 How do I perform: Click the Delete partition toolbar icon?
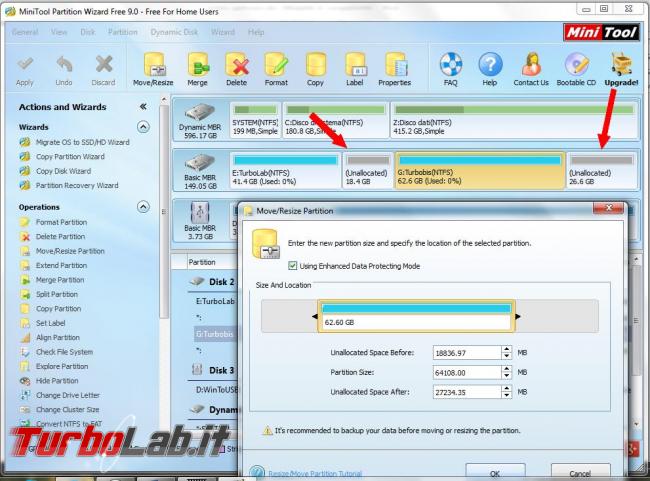(x=237, y=65)
